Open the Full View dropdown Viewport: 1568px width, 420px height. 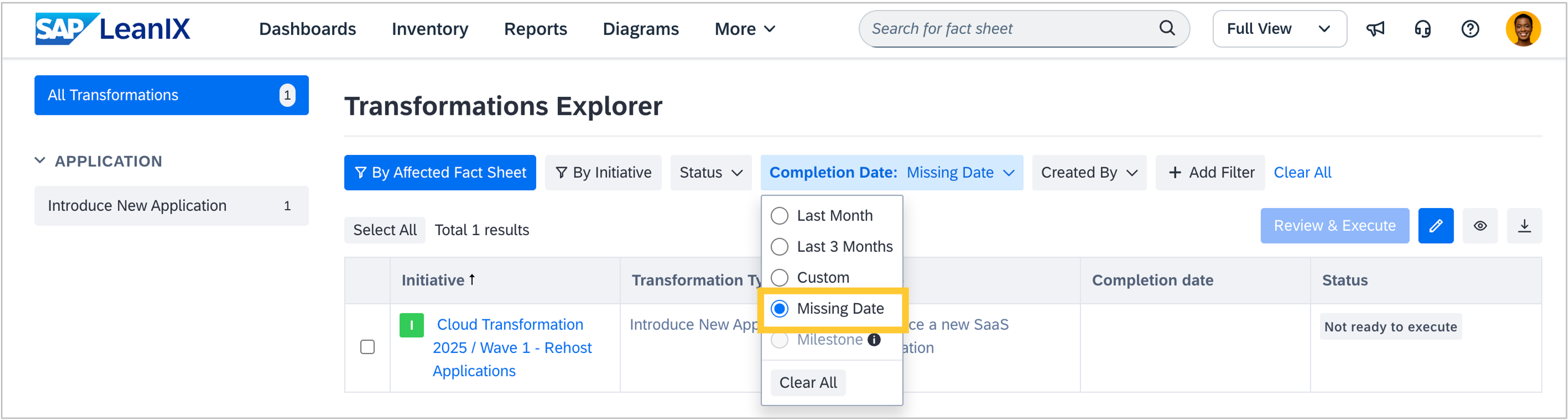(1279, 28)
